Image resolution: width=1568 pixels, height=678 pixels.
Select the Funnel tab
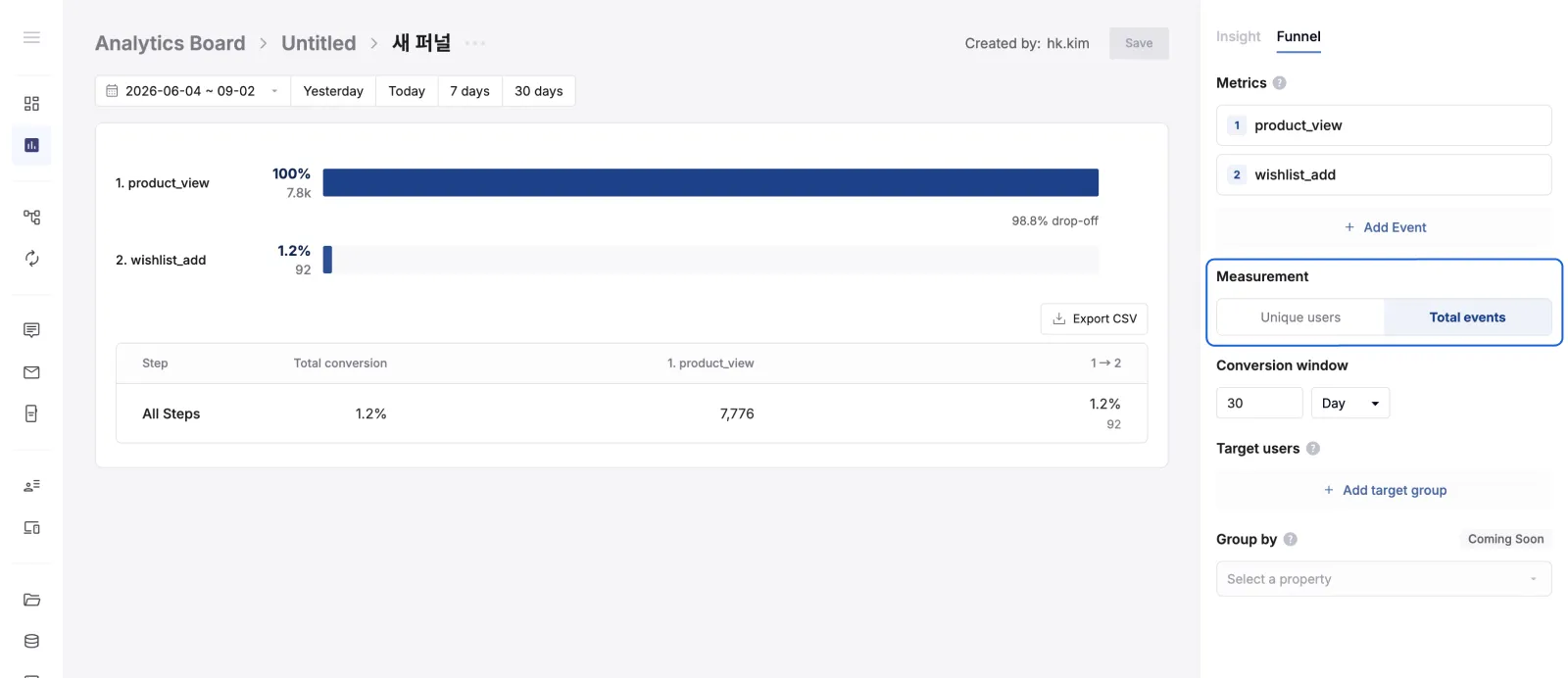coord(1298,36)
